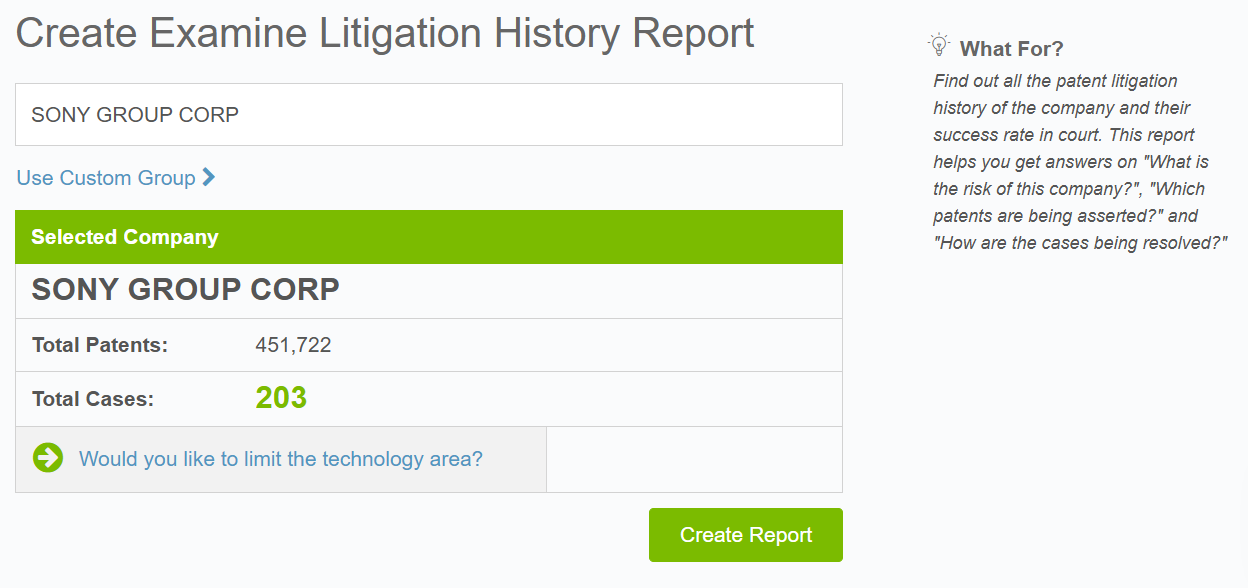Expand the Use Custom Group chevron arrow
Image resolution: width=1248 pixels, height=588 pixels.
[x=208, y=177]
